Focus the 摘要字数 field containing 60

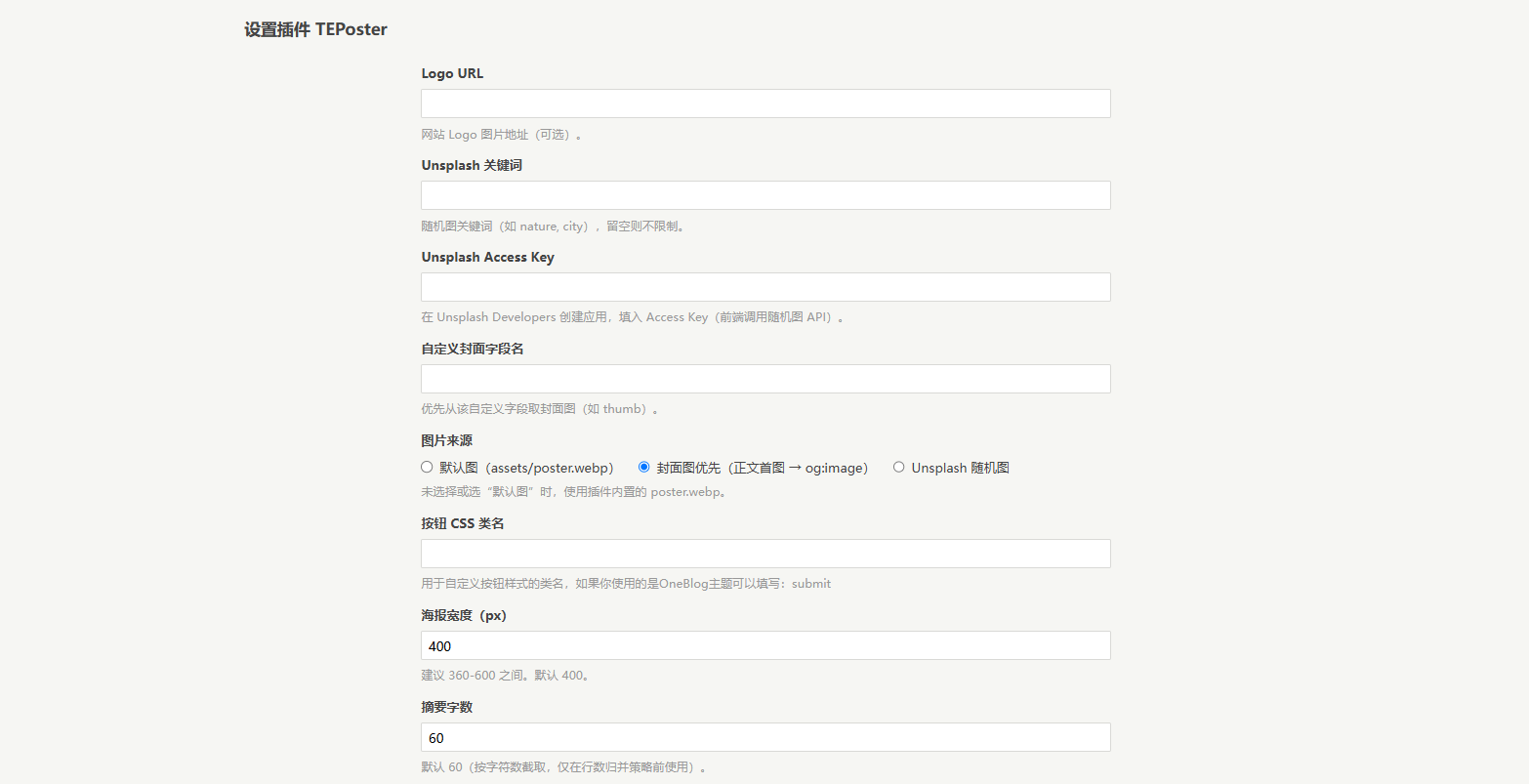point(765,737)
